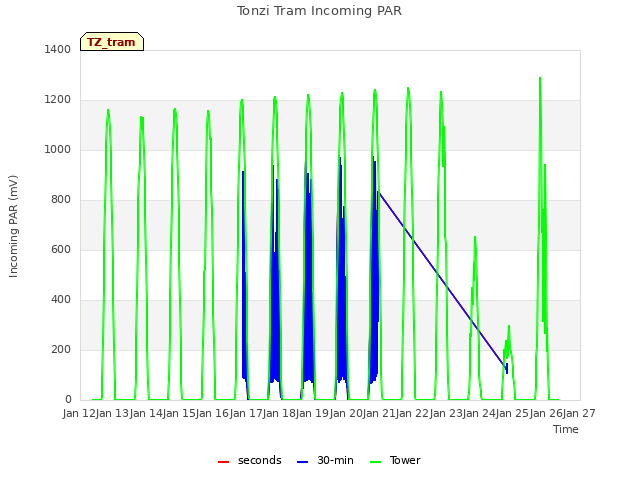Click the 'Tower' legend label
The height and width of the screenshot is (480, 640).
[405, 460]
